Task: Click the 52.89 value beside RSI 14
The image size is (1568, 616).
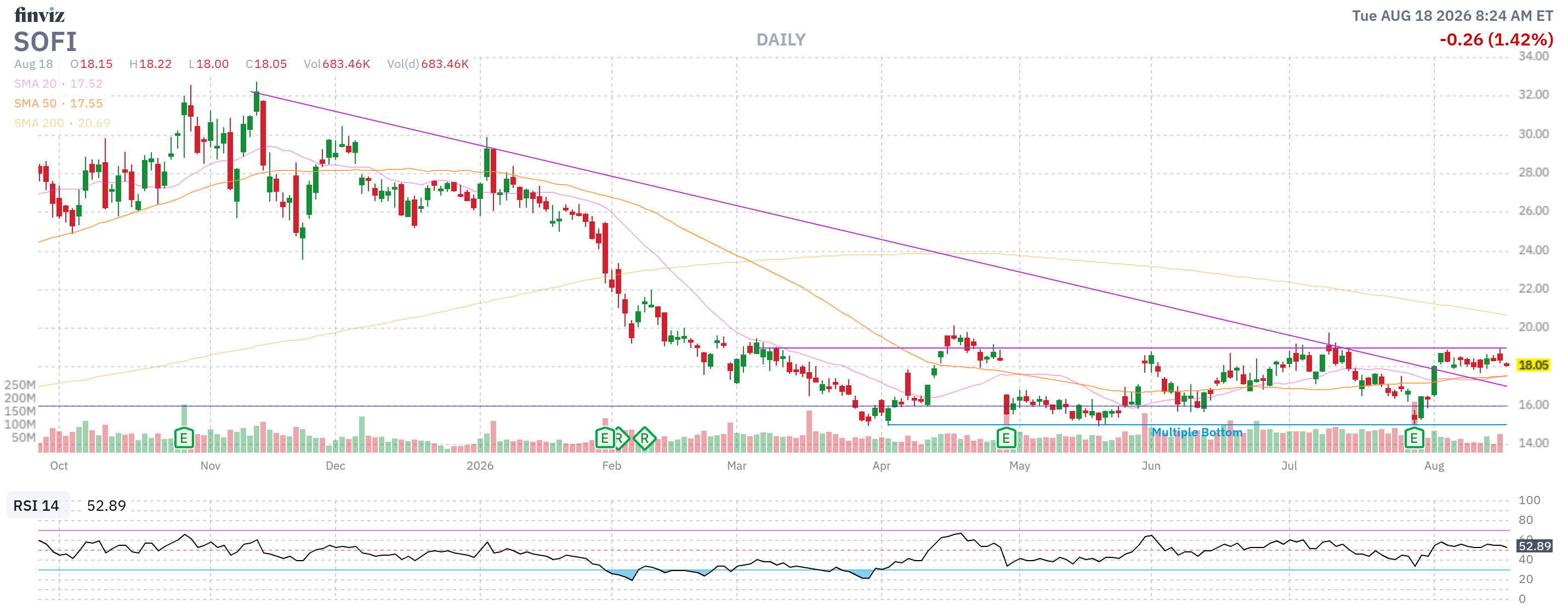Action: point(106,506)
